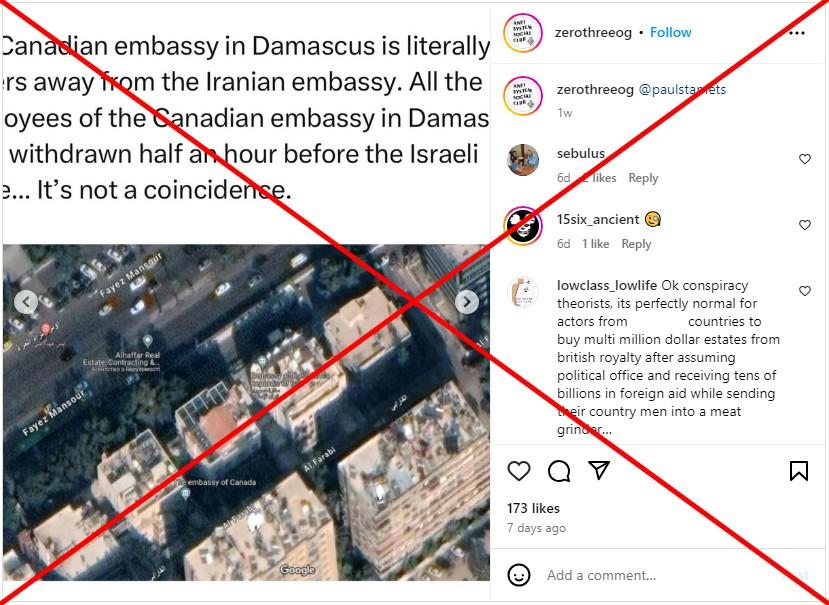This screenshot has width=829, height=605.
Task: Reply to 15six_ancient's comment
Action: [636, 244]
